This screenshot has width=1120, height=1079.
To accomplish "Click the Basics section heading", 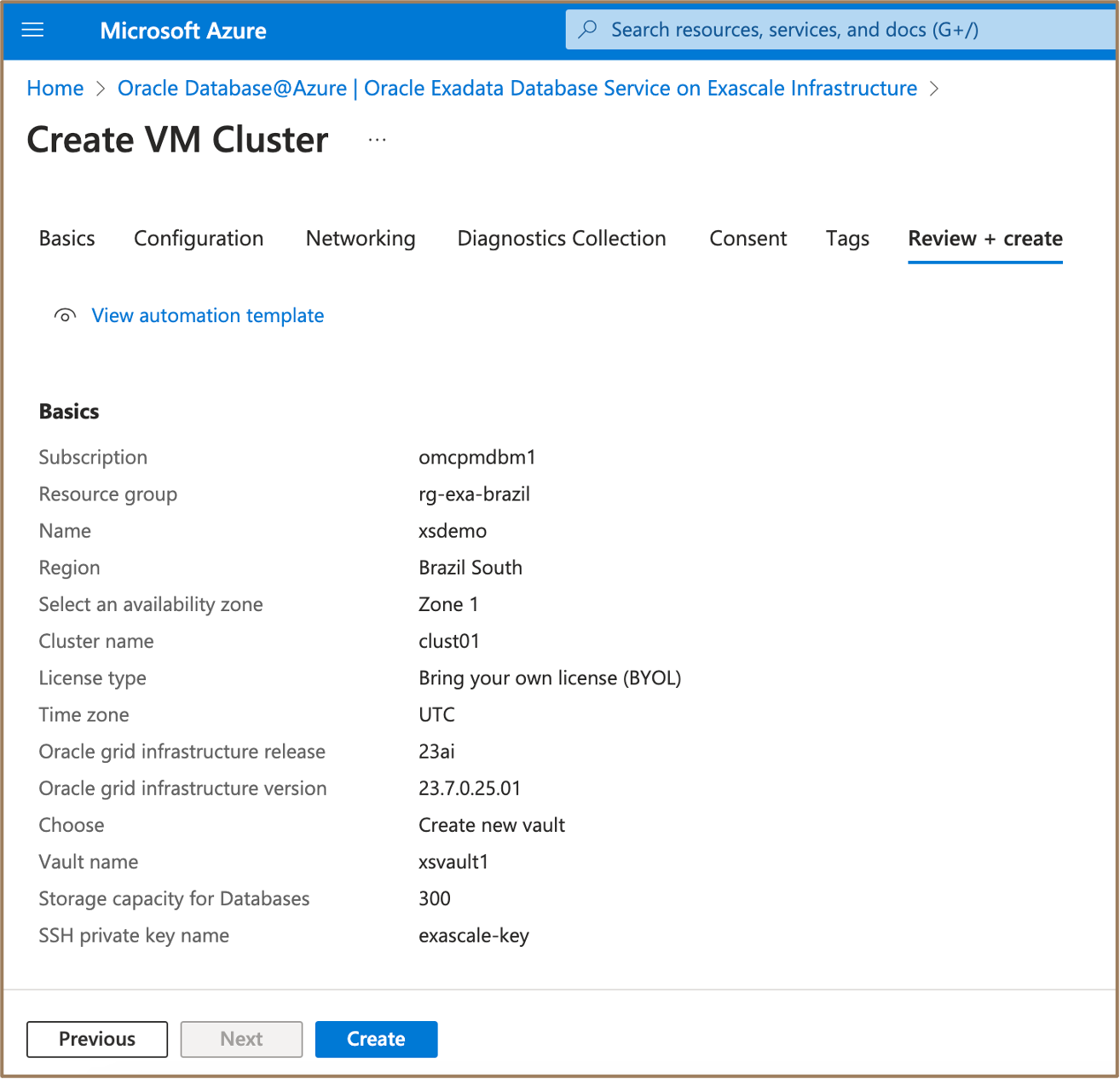I will pos(69,412).
